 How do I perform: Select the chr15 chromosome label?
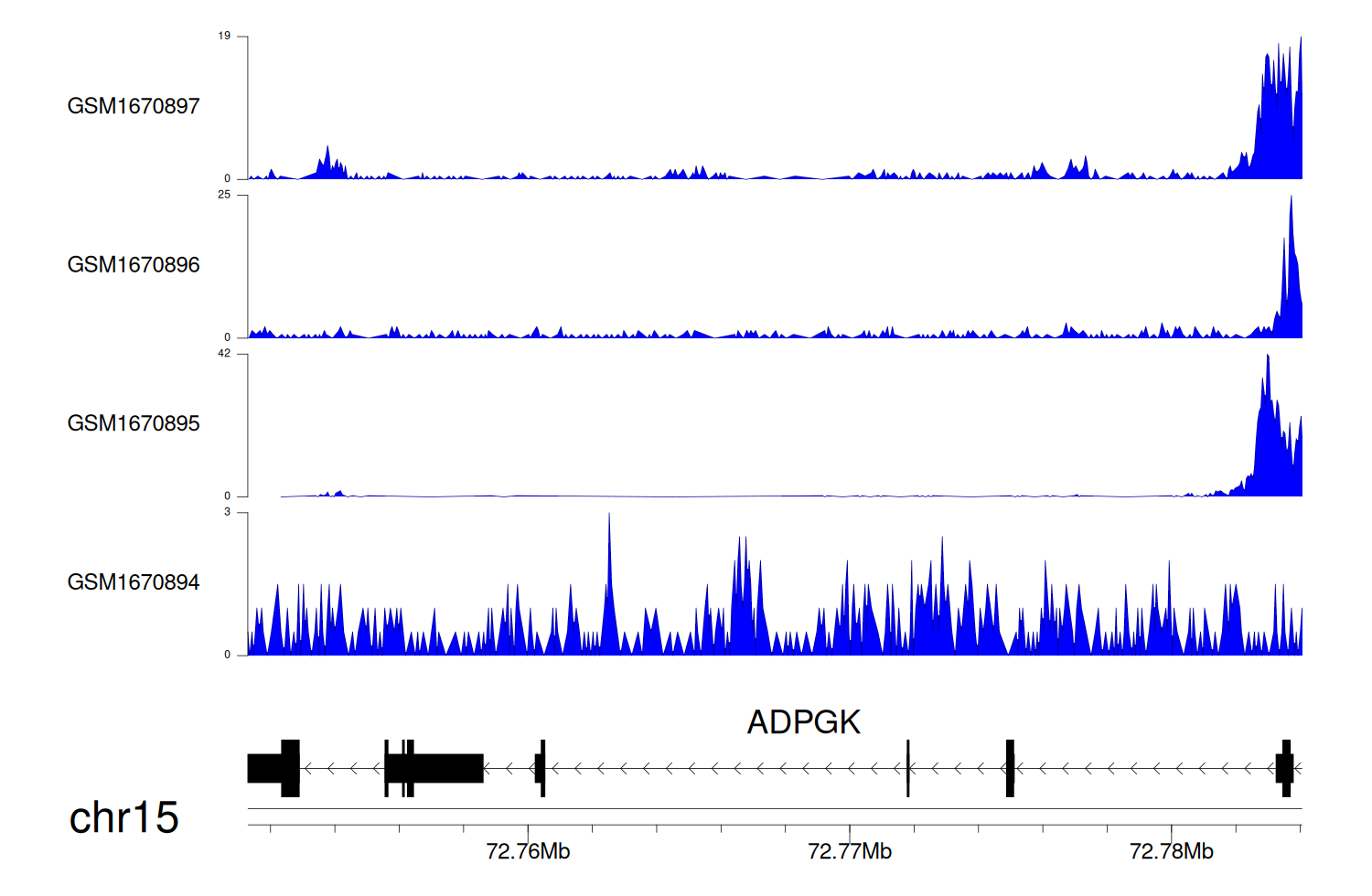tap(123, 817)
